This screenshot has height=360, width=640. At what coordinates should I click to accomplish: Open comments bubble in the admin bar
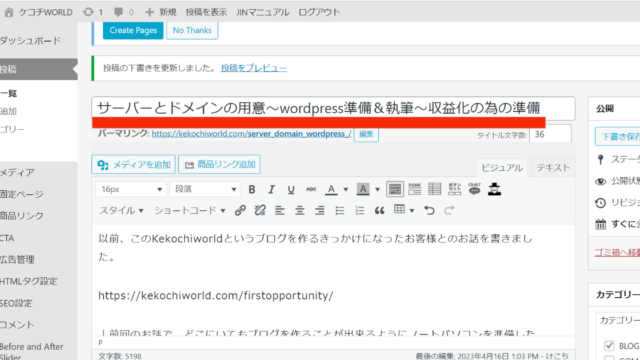(x=118, y=12)
